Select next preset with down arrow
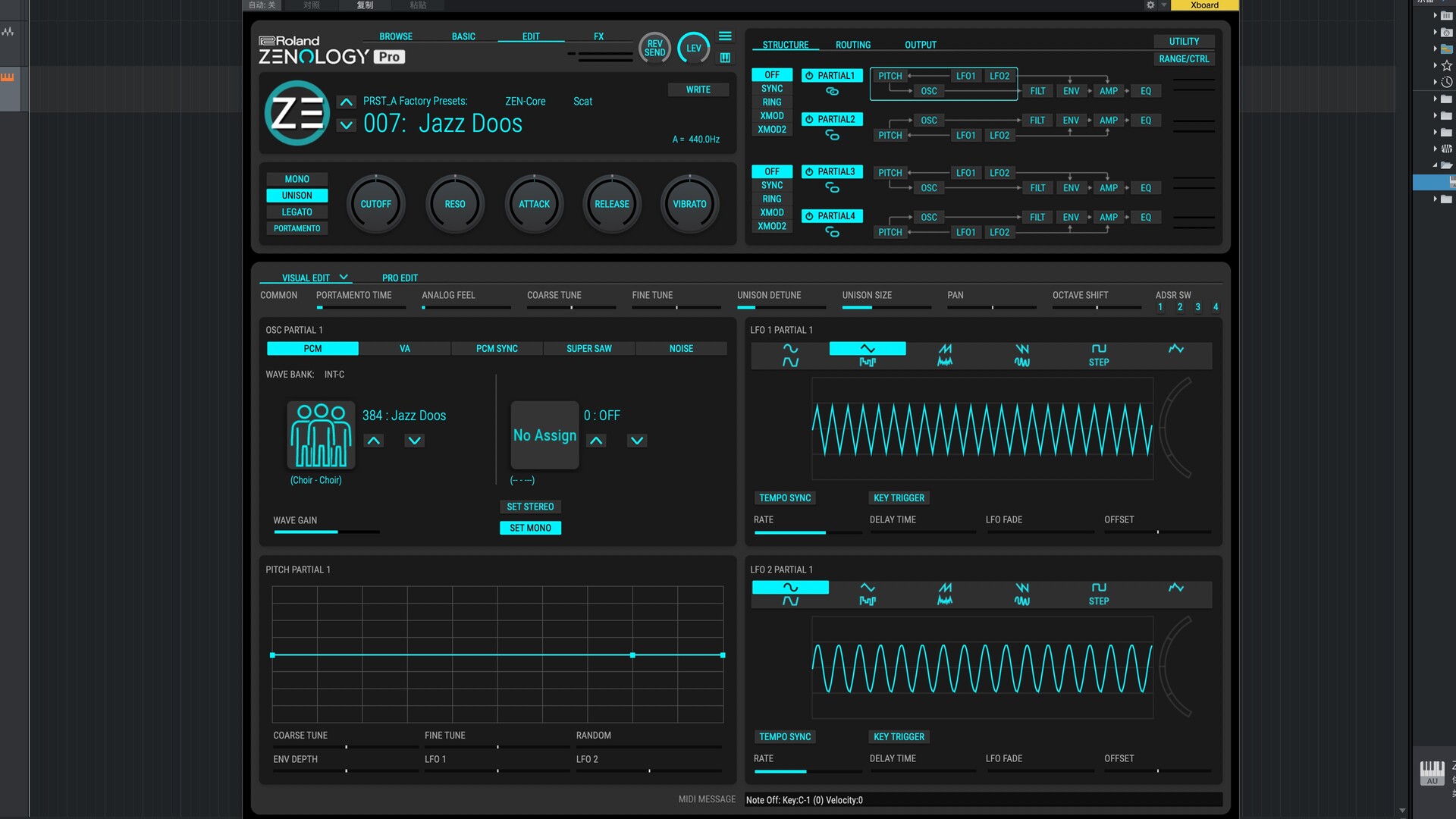1456x819 pixels. click(x=347, y=125)
